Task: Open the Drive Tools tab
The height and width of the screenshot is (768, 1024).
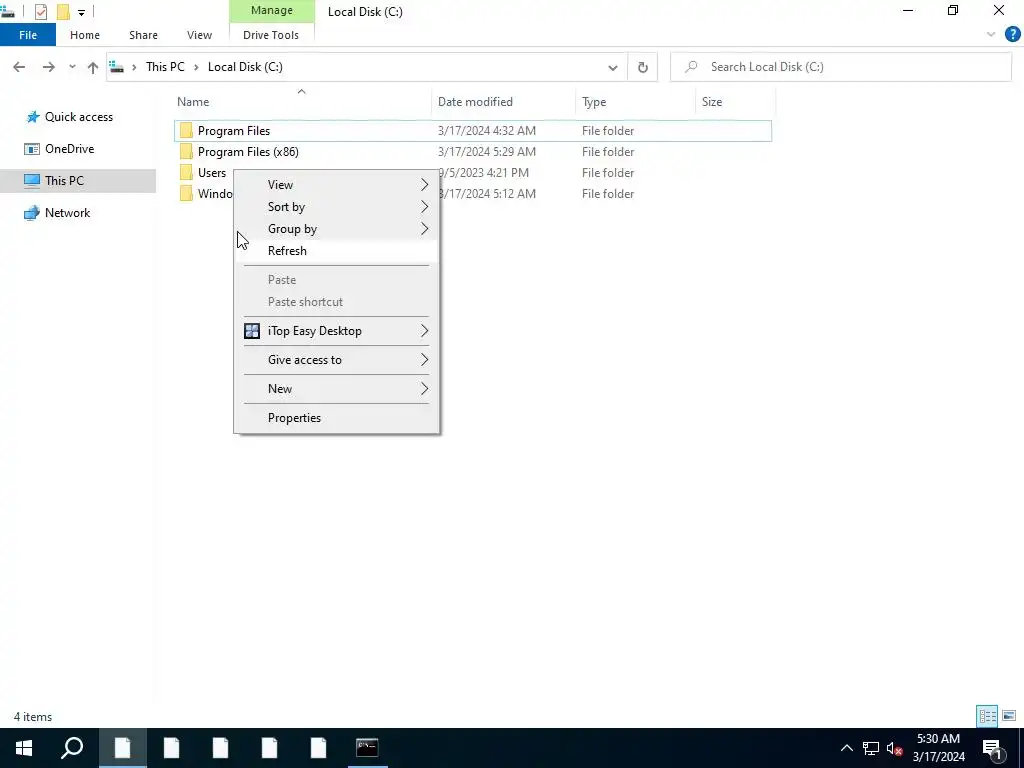Action: click(x=271, y=35)
